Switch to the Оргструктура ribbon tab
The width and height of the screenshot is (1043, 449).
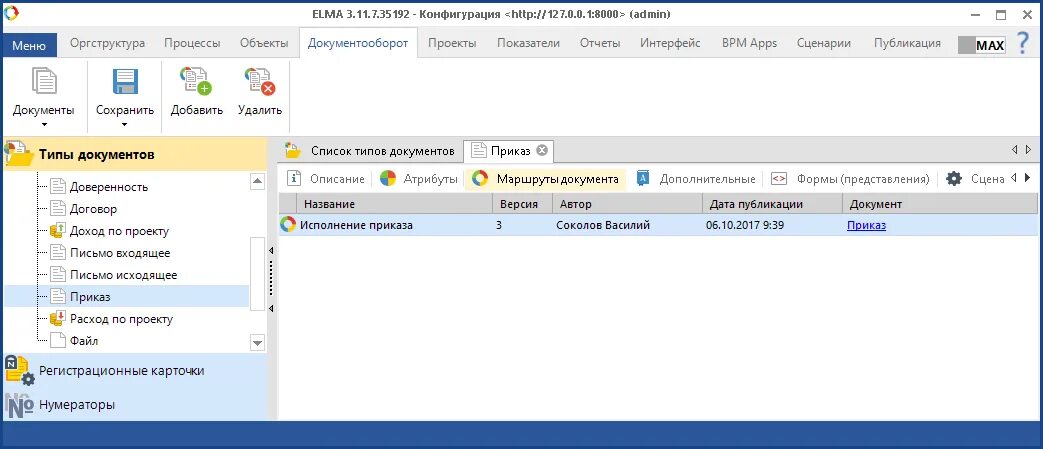tap(107, 43)
